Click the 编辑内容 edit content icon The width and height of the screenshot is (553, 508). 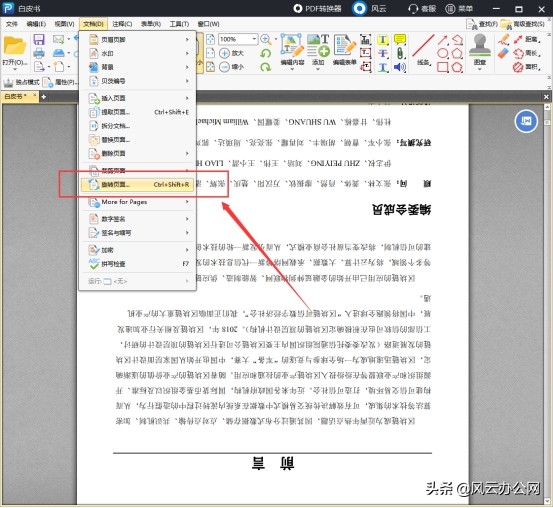pyautogui.click(x=292, y=45)
